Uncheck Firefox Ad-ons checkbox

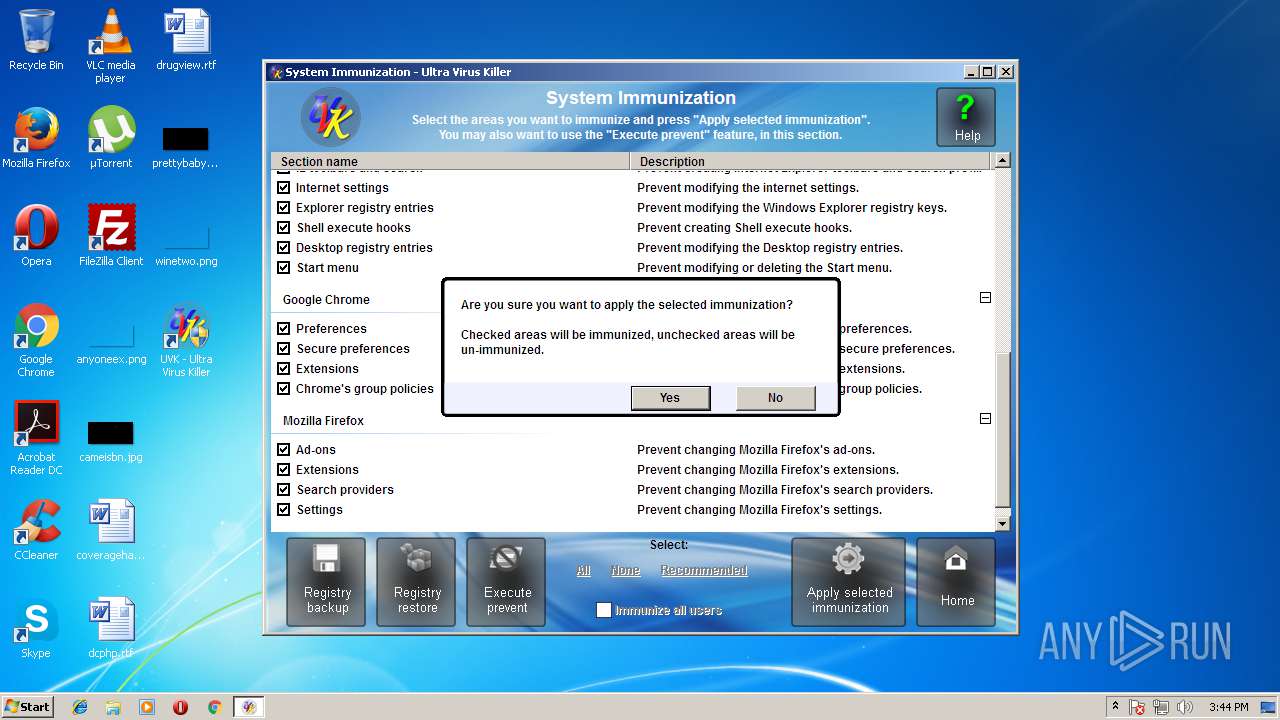(x=284, y=449)
